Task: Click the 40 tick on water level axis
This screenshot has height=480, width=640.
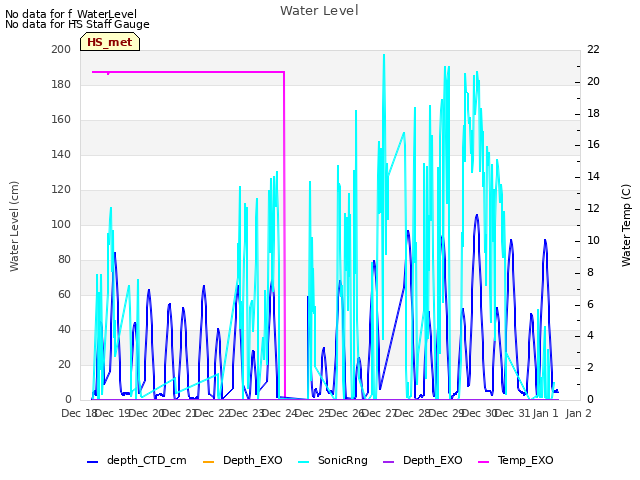Action: click(64, 329)
